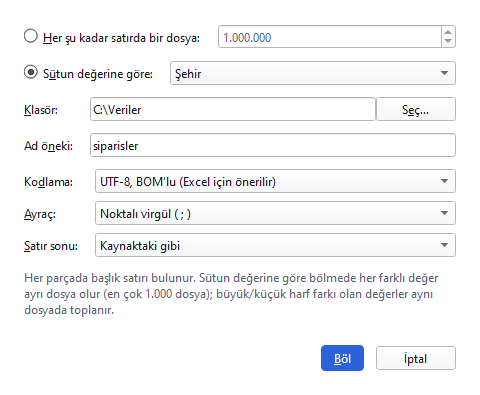Image resolution: width=480 pixels, height=395 pixels.
Task: Click the 'Klasör:' label
Action: pos(41,110)
